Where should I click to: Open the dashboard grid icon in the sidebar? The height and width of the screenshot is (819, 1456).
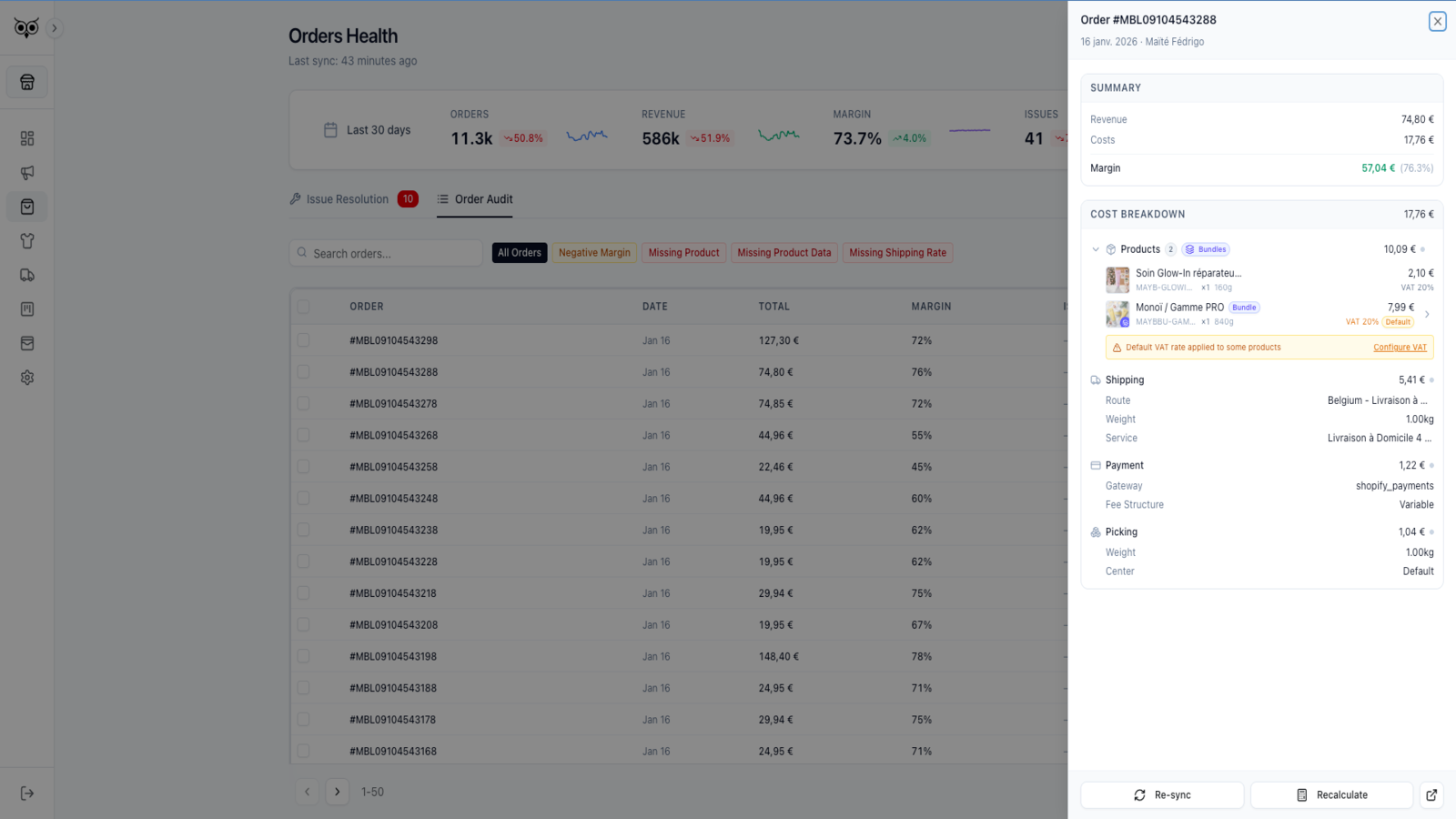(27, 138)
